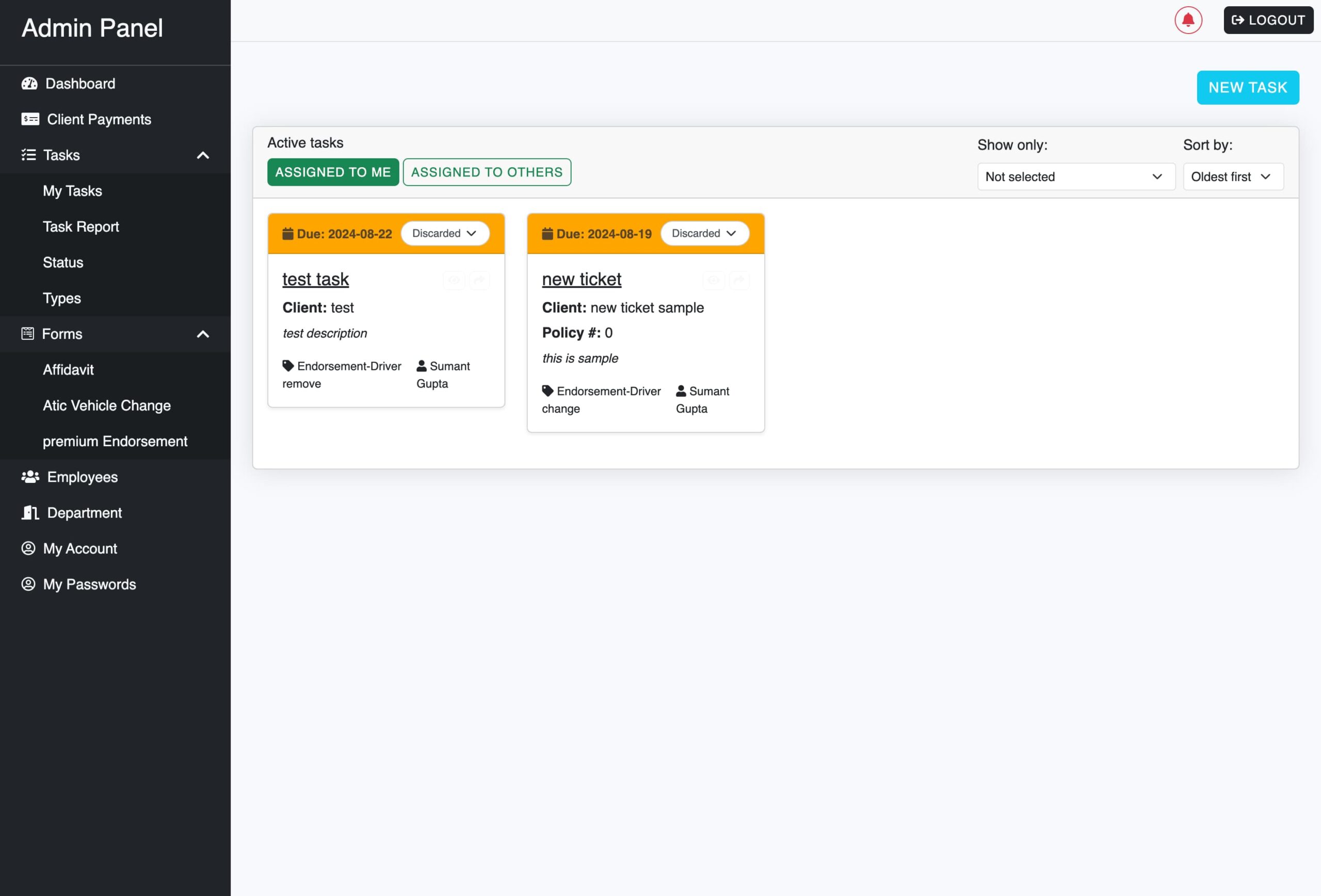The width and height of the screenshot is (1321, 896).
Task: Collapse the Forms sidebar section
Action: coord(203,334)
